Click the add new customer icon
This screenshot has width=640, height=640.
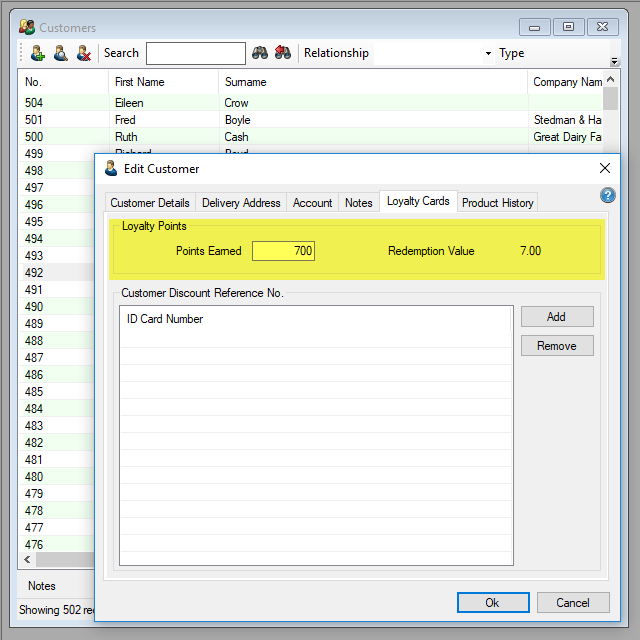(37, 53)
